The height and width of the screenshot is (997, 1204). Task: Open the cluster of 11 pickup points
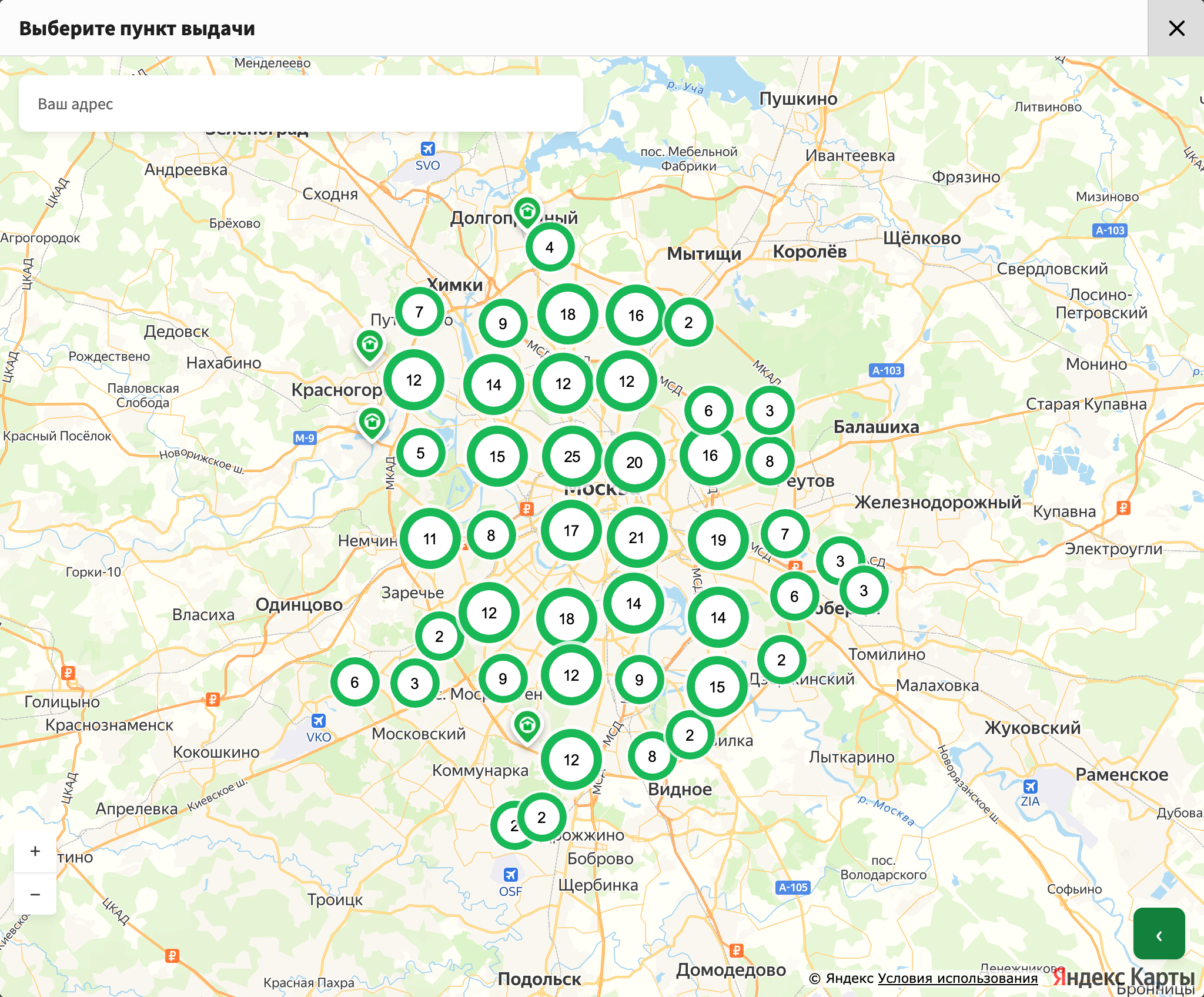[x=430, y=538]
